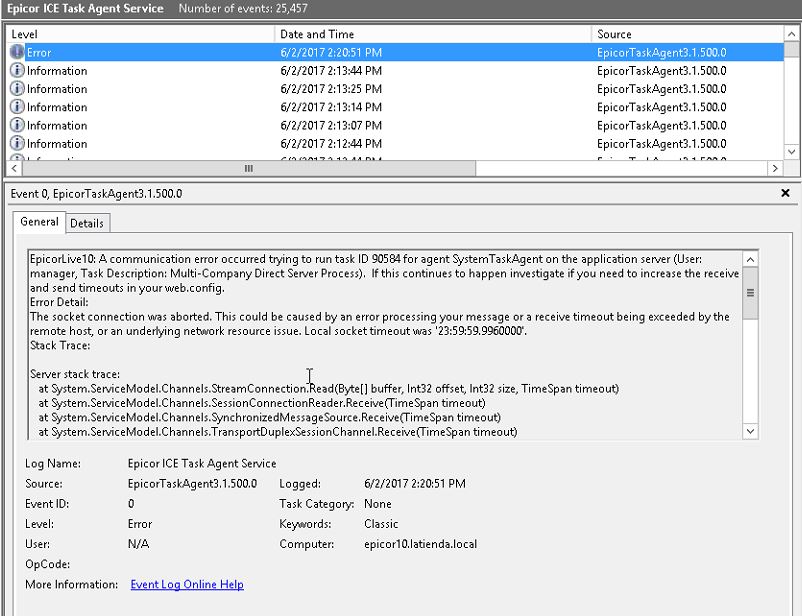Select Information event at 2:13:07 PM
The height and width of the screenshot is (616, 802).
point(395,126)
